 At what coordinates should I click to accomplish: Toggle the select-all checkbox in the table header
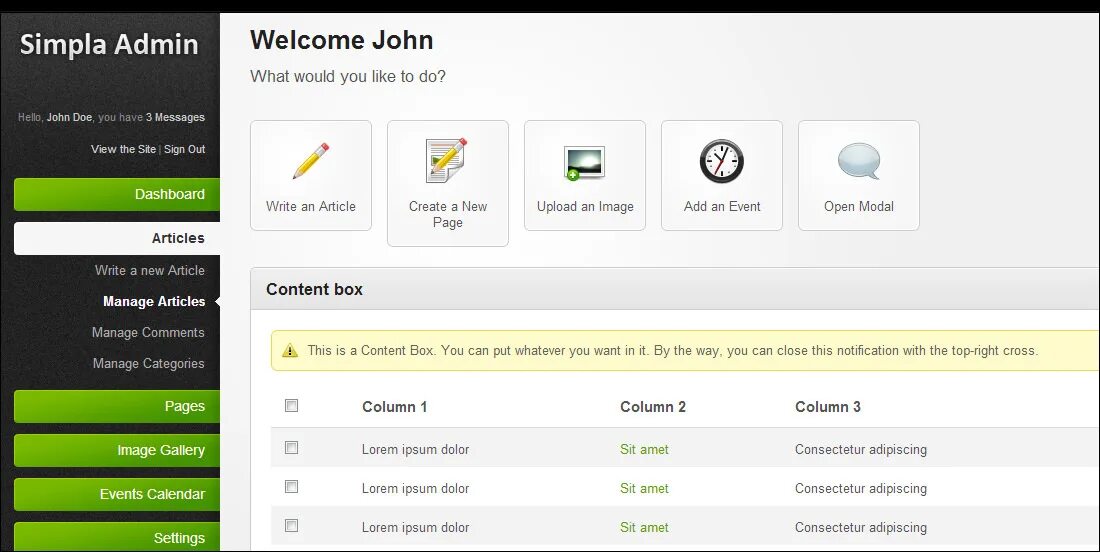[291, 405]
